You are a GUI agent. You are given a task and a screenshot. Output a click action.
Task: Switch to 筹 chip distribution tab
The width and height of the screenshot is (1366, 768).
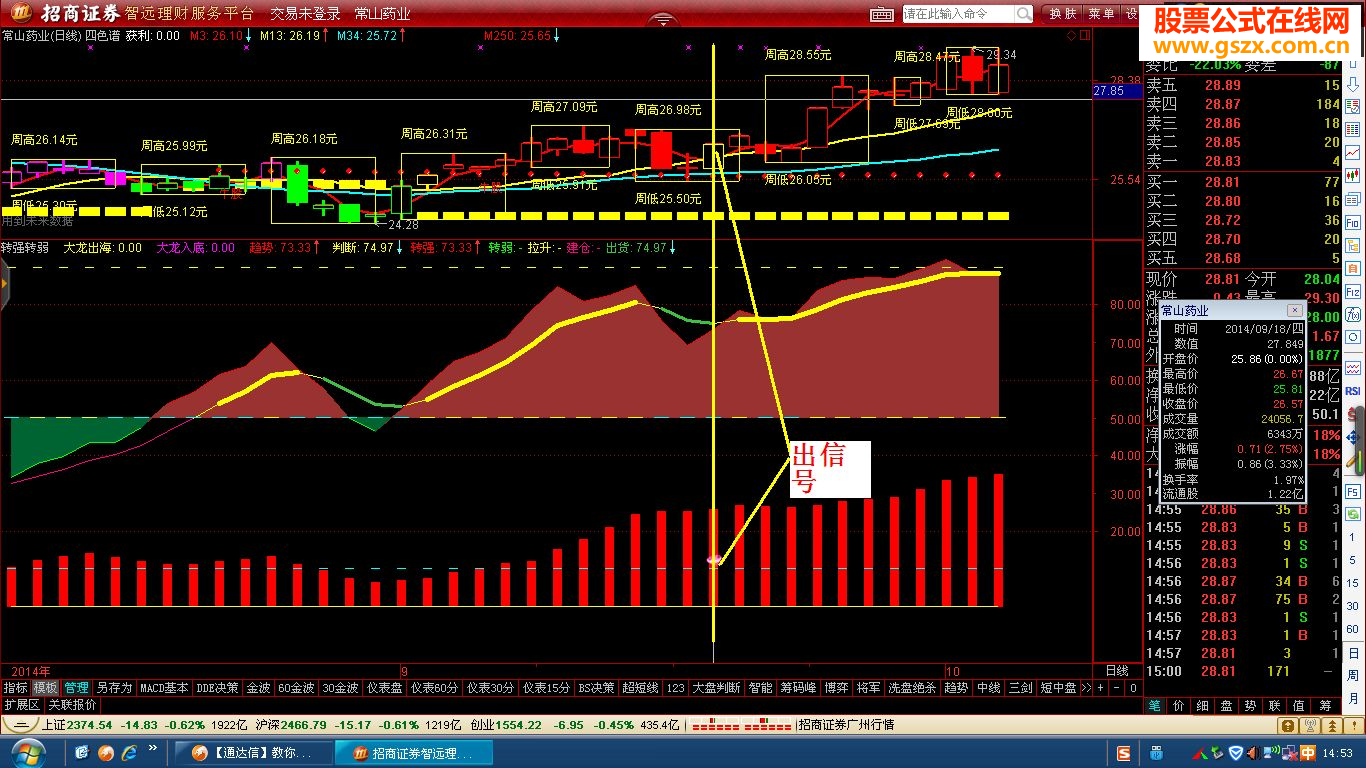pyautogui.click(x=1327, y=706)
